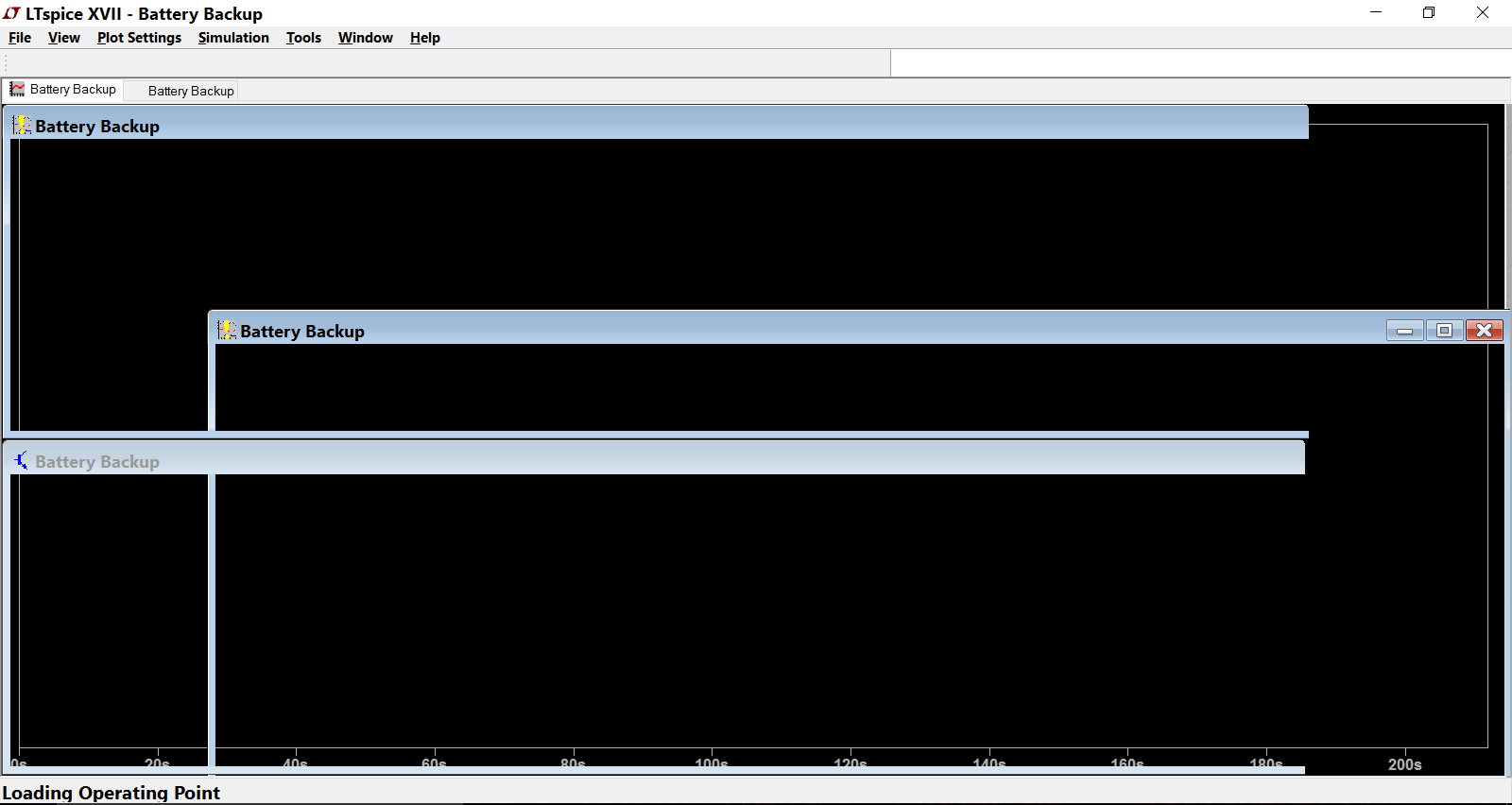Screen dimensions: 1512x805
Task: Minimize the middle Battery Backup child window
Action: coord(1405,331)
